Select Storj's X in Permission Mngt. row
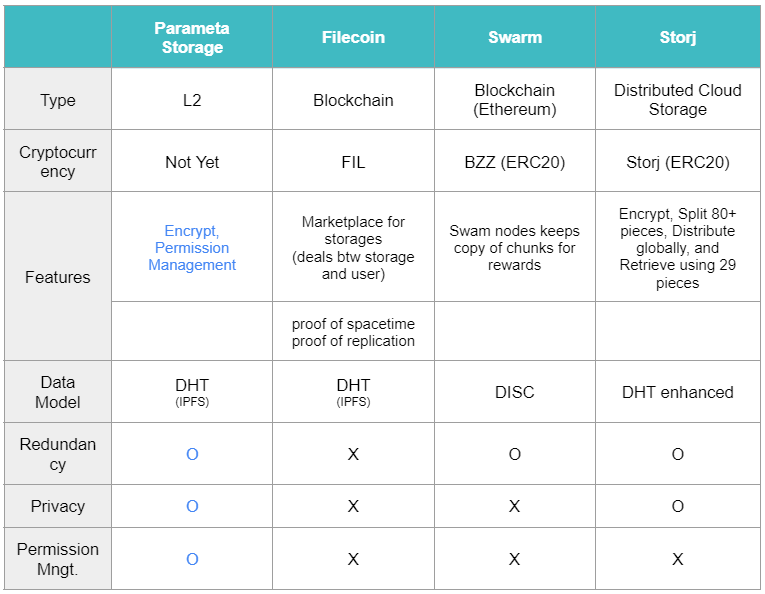 pyautogui.click(x=678, y=559)
